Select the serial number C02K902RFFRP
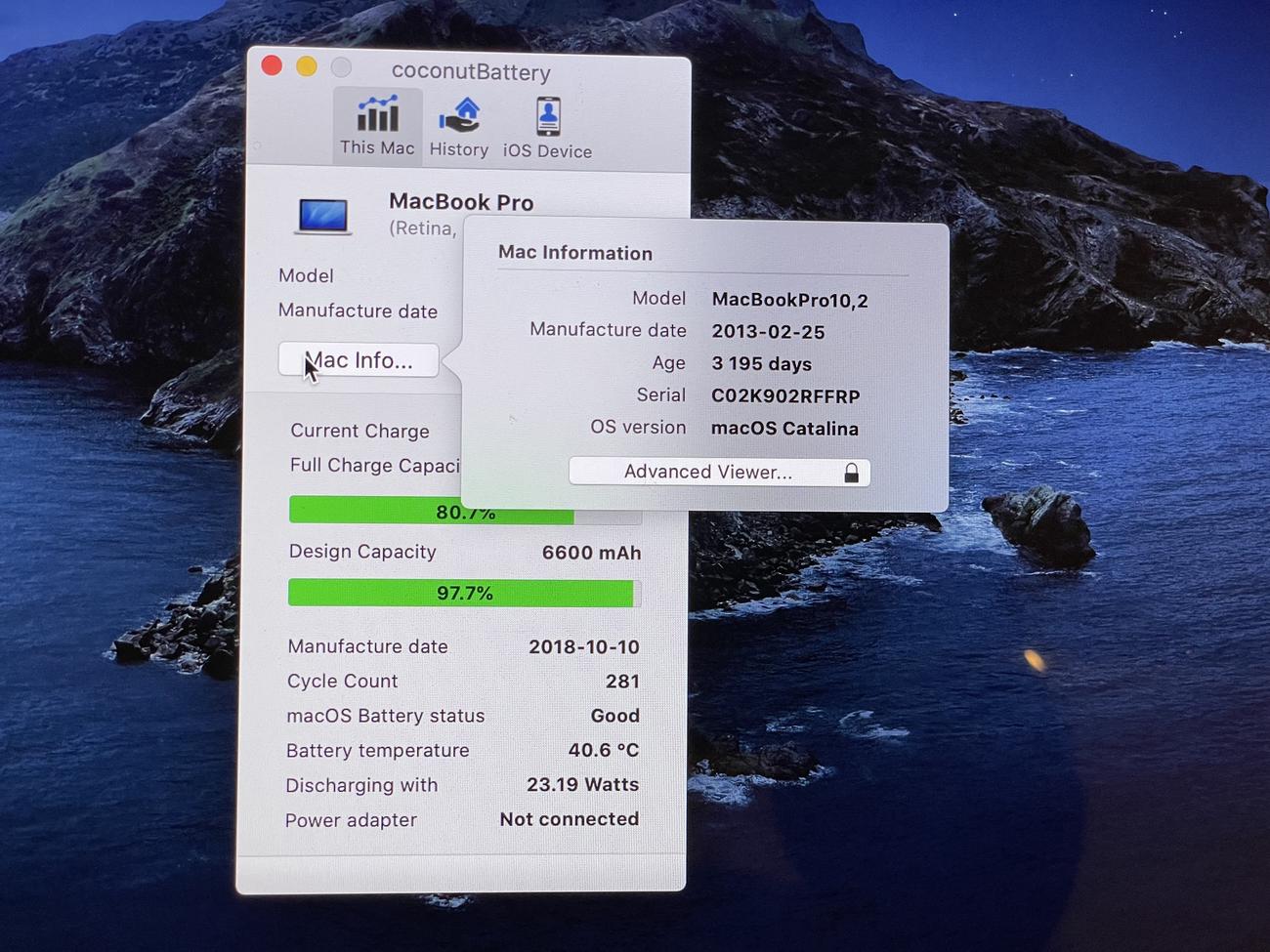Screen dimensions: 1270x952 [785, 396]
